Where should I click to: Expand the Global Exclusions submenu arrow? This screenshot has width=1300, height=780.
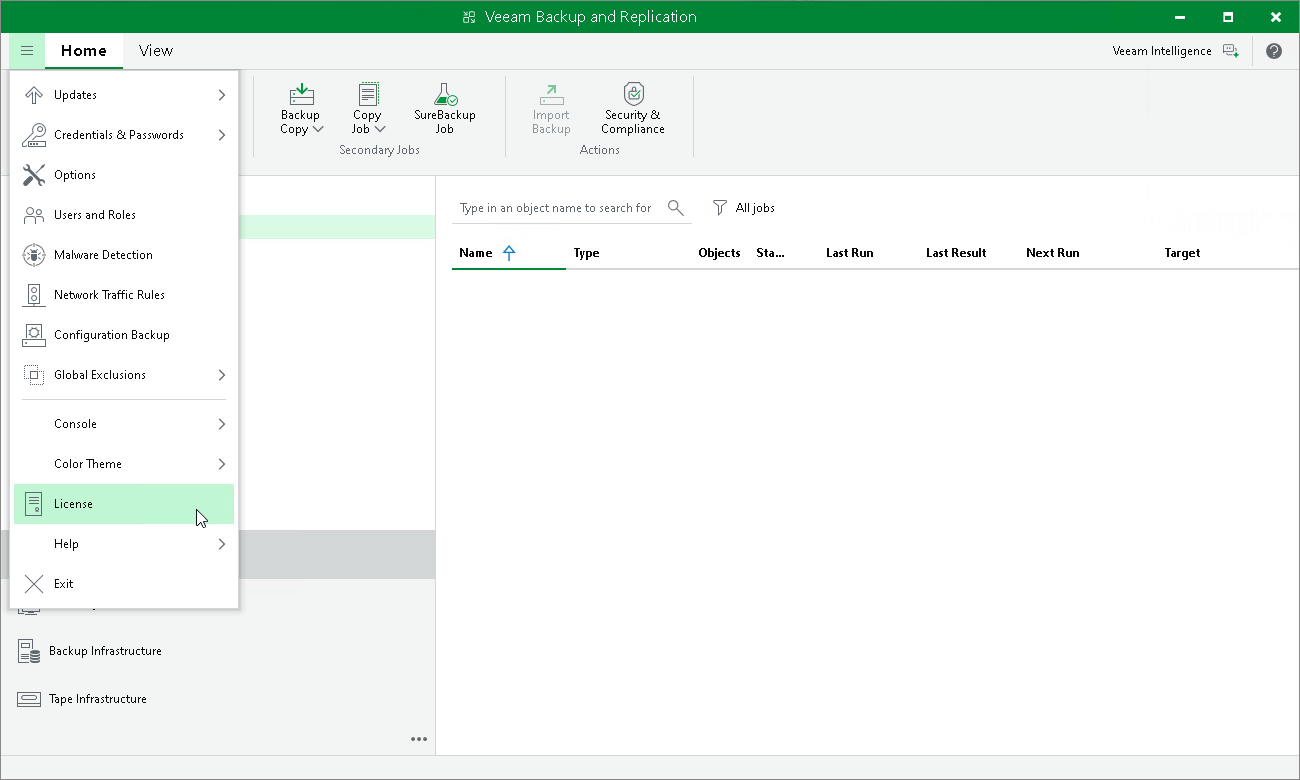[x=221, y=375]
